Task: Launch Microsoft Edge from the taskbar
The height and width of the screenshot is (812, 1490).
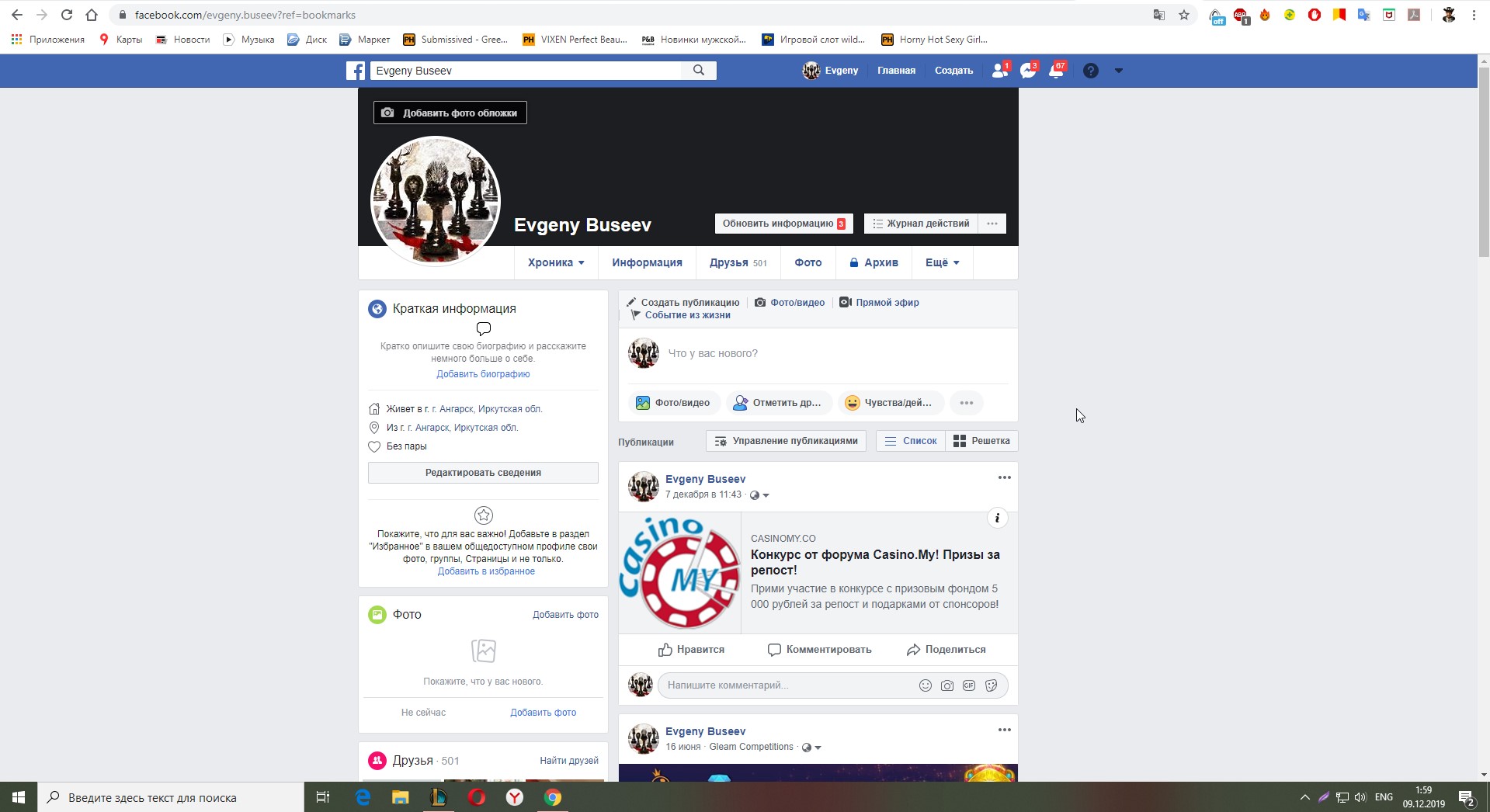Action: (363, 797)
